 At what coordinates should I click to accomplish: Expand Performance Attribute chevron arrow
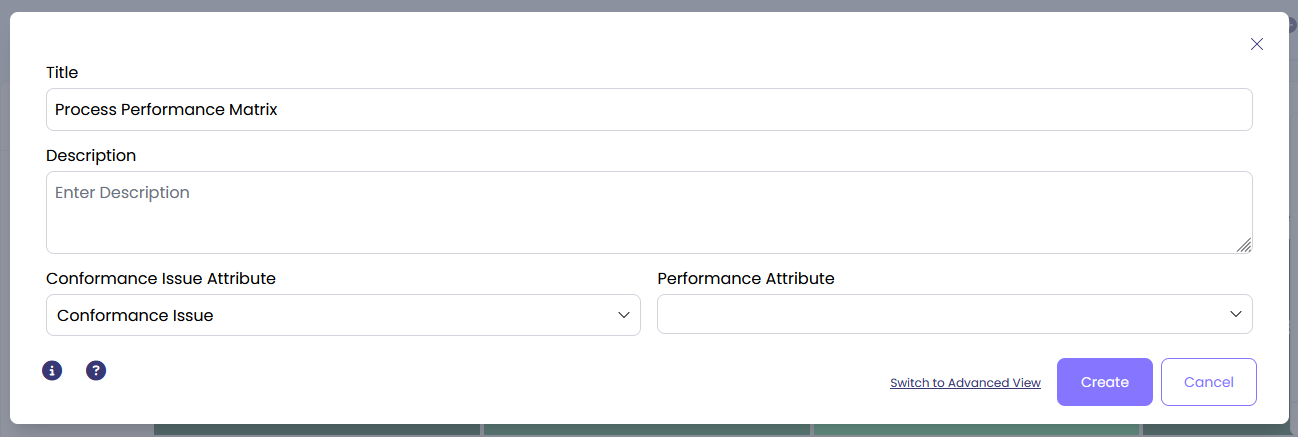click(x=1236, y=314)
